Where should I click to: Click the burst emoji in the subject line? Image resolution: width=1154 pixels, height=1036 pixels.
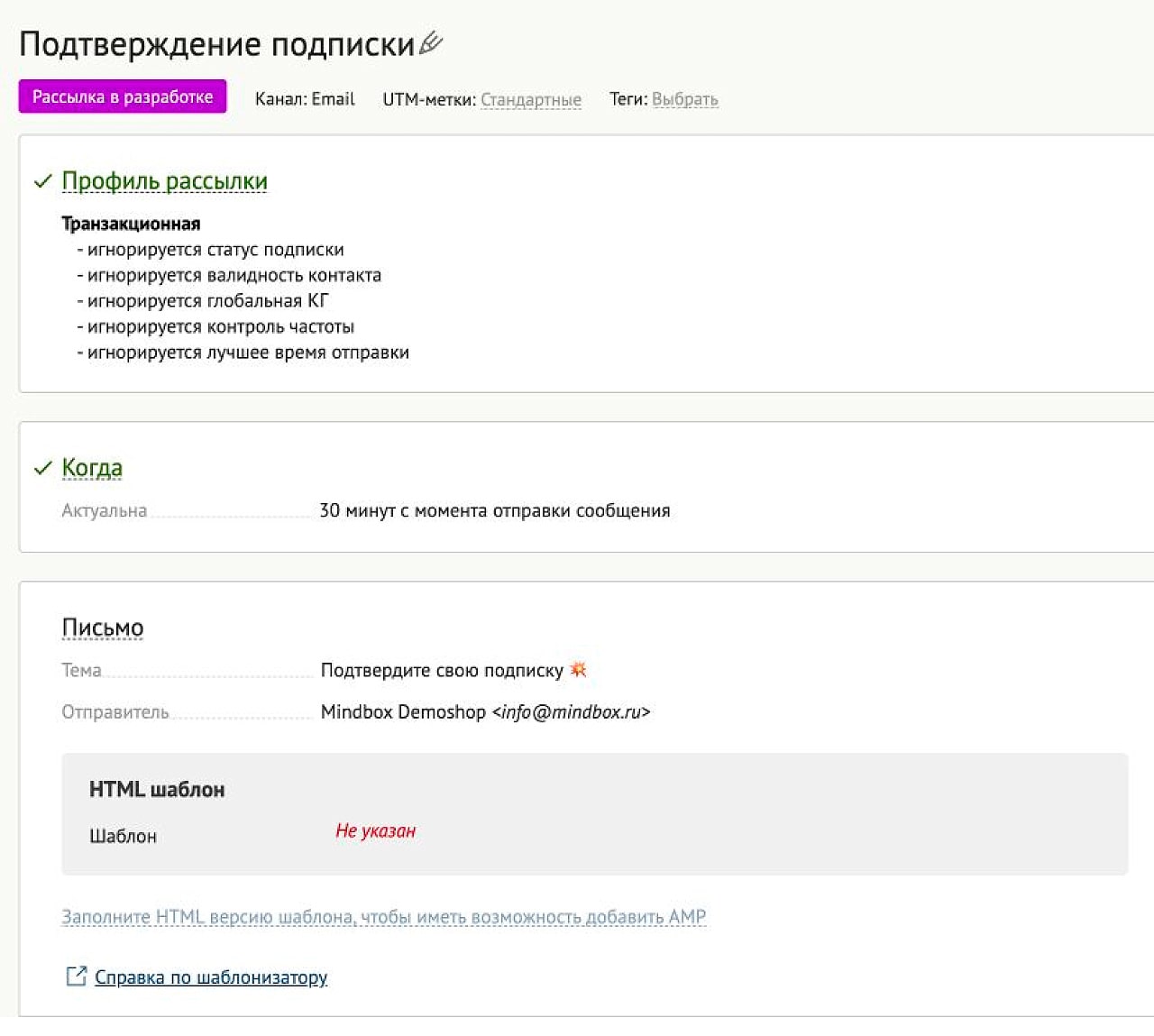pos(578,670)
